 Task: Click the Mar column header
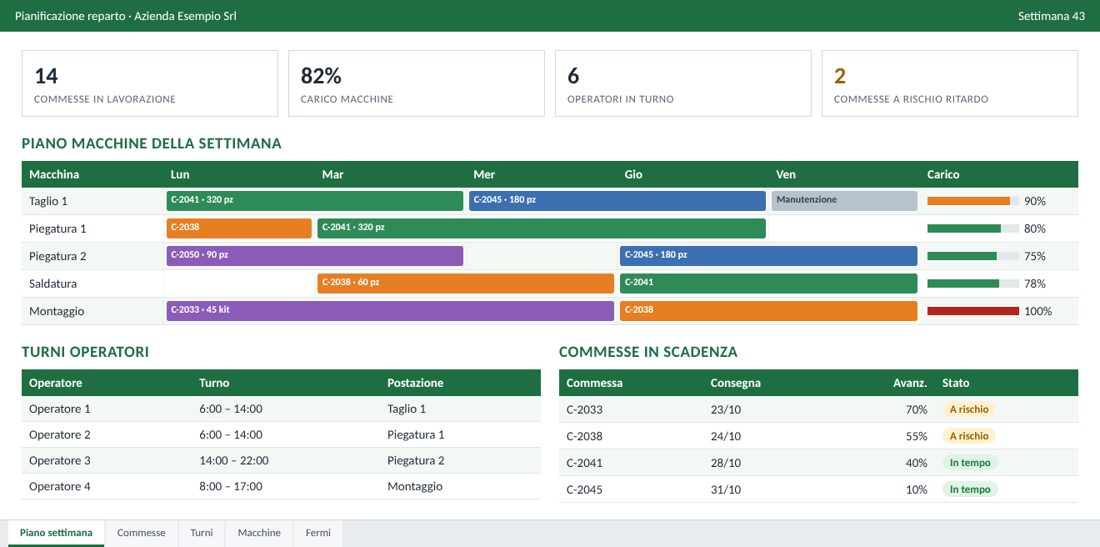point(333,175)
